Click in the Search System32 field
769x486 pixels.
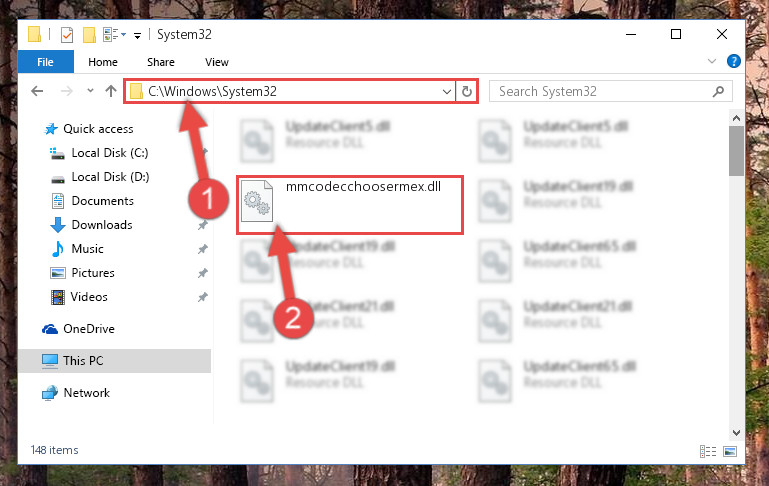tap(603, 91)
